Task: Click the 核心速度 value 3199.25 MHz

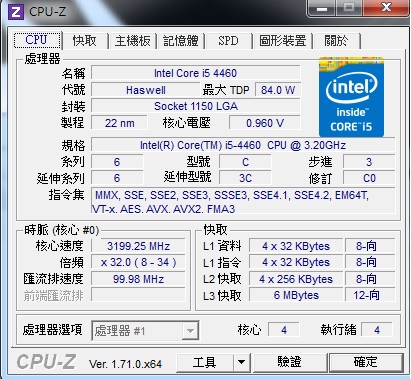Action: 138,246
